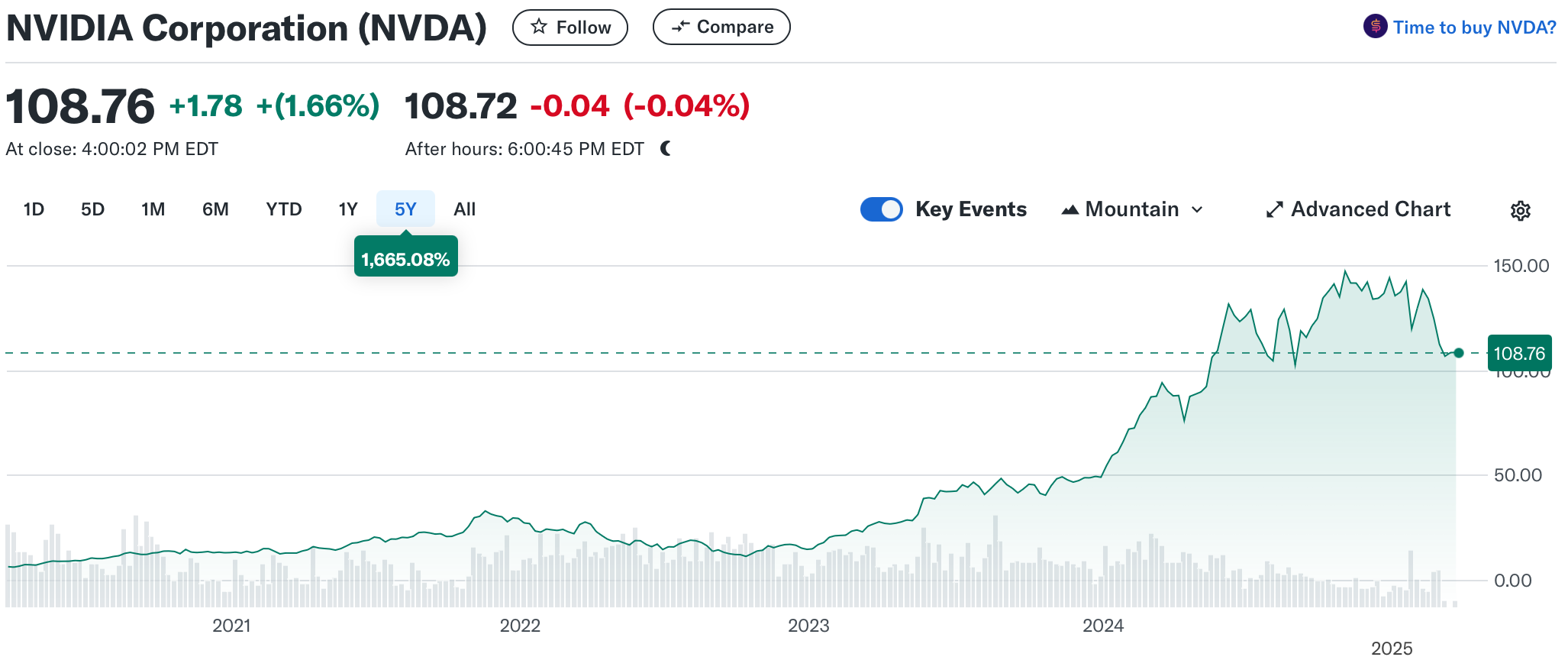This screenshot has height=657, width=1568.
Task: Open the Time to buy NVDA? link
Action: tap(1474, 28)
